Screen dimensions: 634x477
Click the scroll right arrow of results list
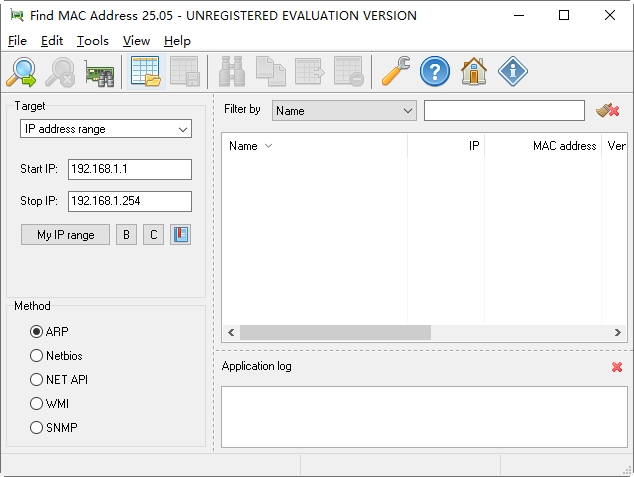(x=617, y=332)
